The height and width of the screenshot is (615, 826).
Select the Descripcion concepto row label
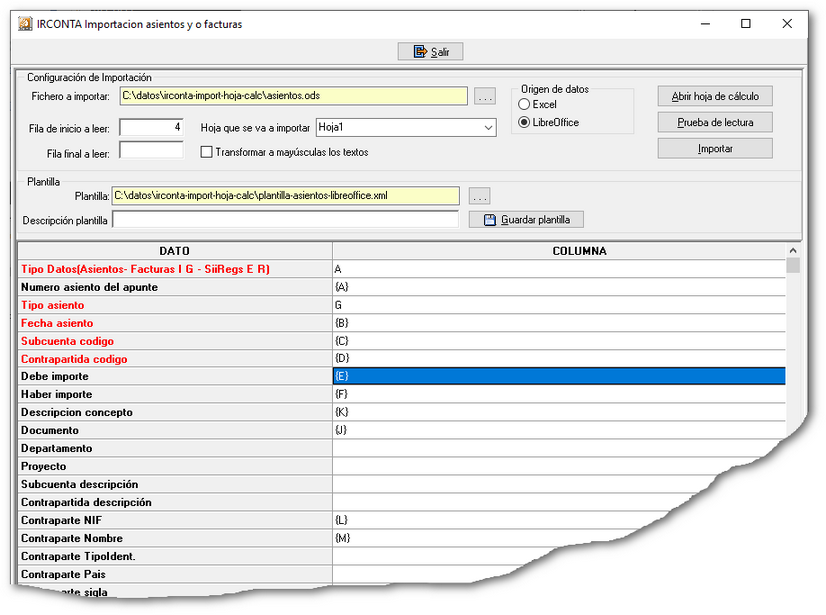point(175,412)
